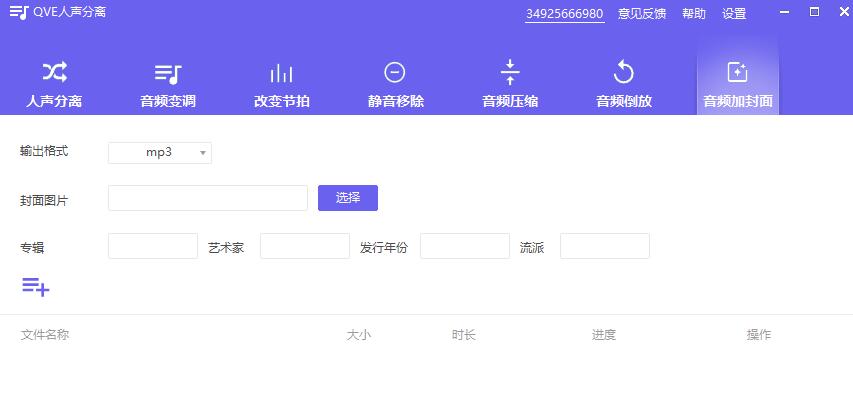Click the 音频加封面 add cover icon
The image size is (853, 419).
tap(737, 73)
